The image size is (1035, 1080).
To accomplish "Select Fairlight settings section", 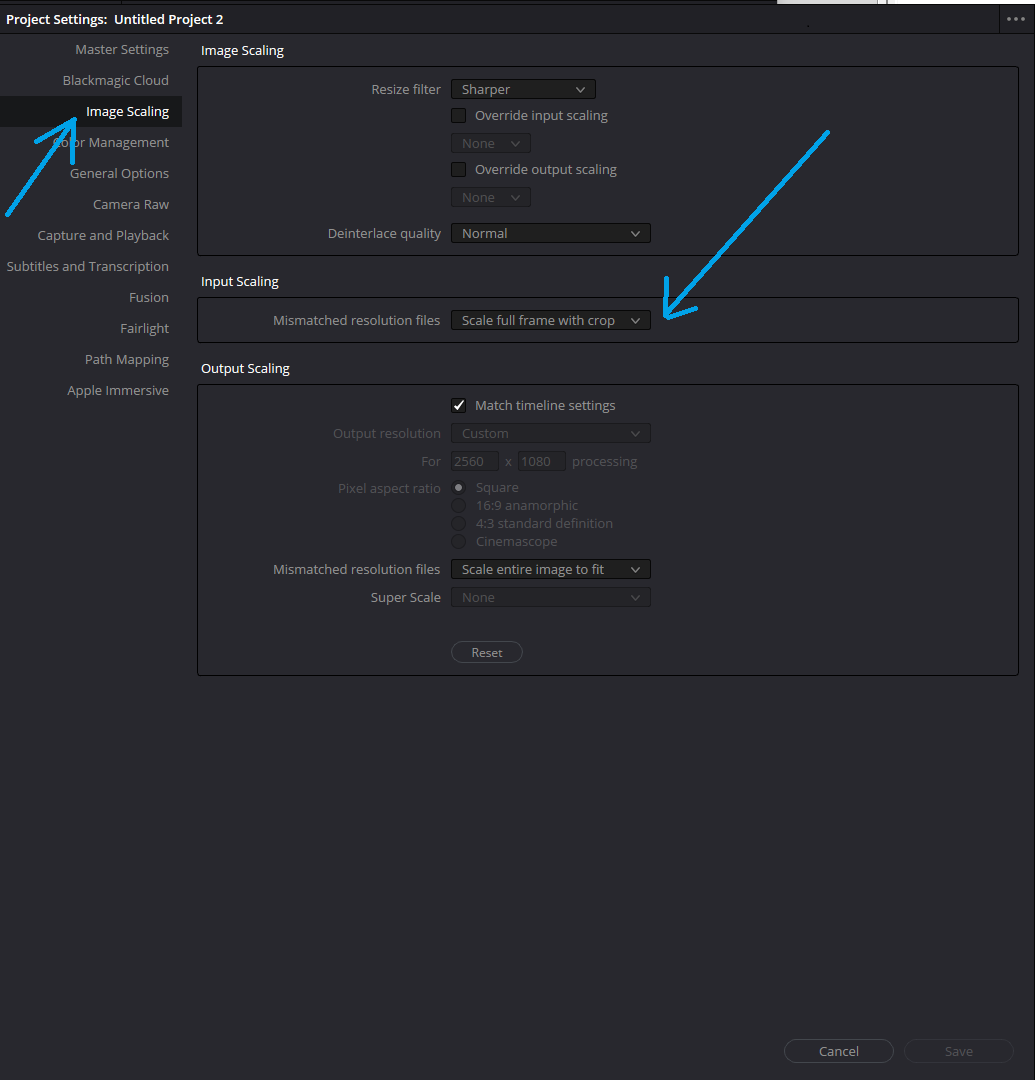I will [x=144, y=329].
